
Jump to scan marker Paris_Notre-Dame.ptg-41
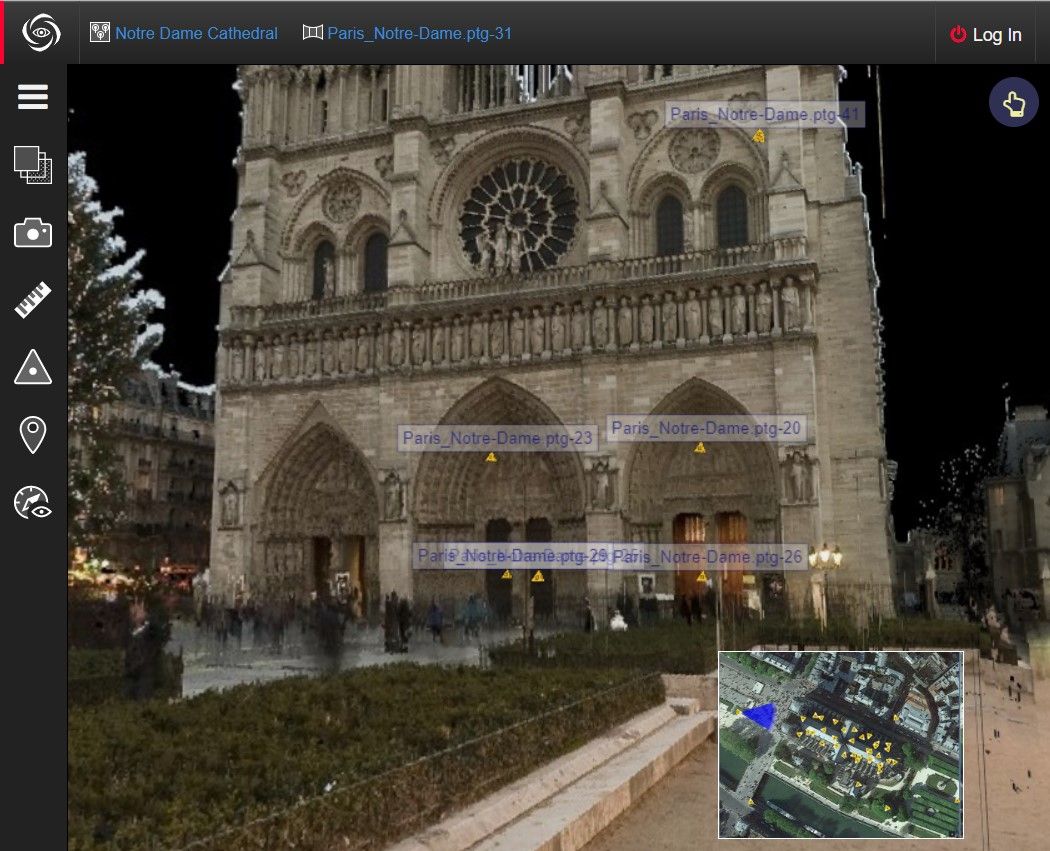click(759, 137)
